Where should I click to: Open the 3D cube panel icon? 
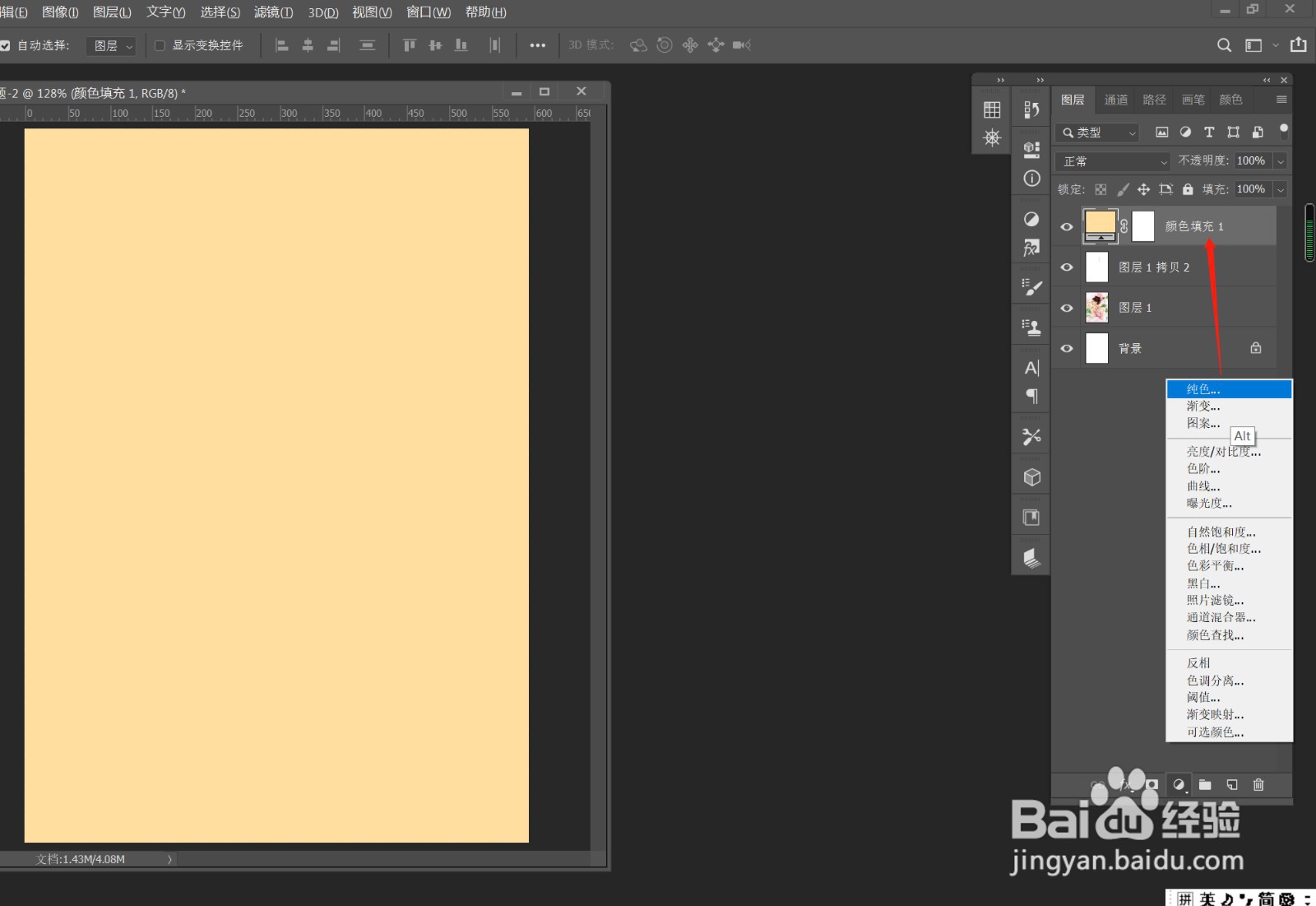pos(1031,477)
